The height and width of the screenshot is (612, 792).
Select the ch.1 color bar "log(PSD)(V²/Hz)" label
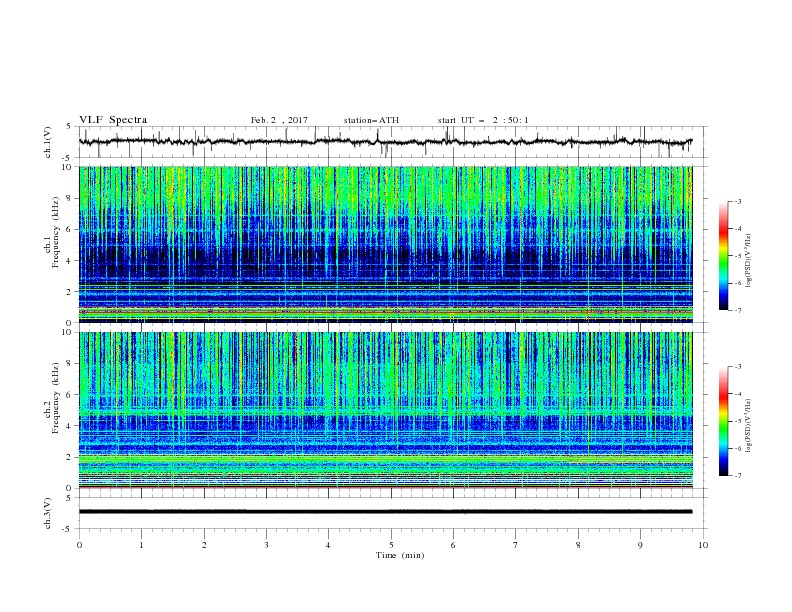748,261
